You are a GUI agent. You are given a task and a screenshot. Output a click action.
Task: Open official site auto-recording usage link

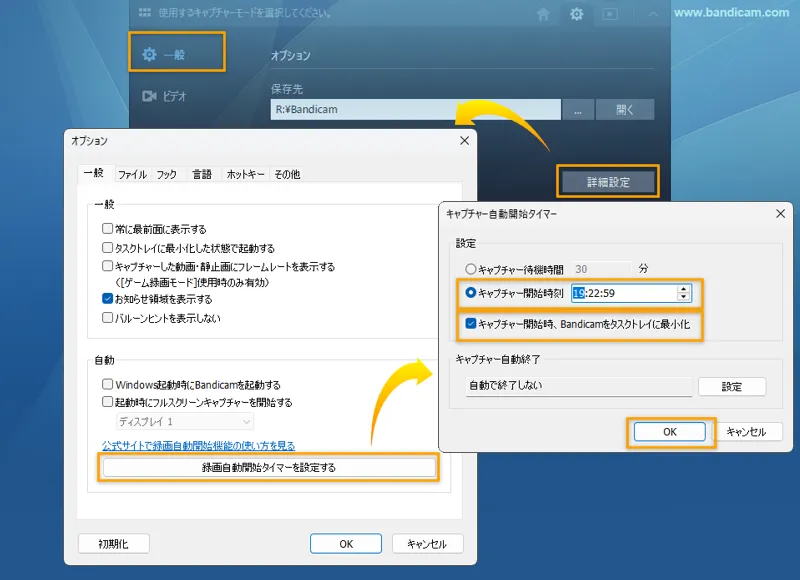point(198,446)
